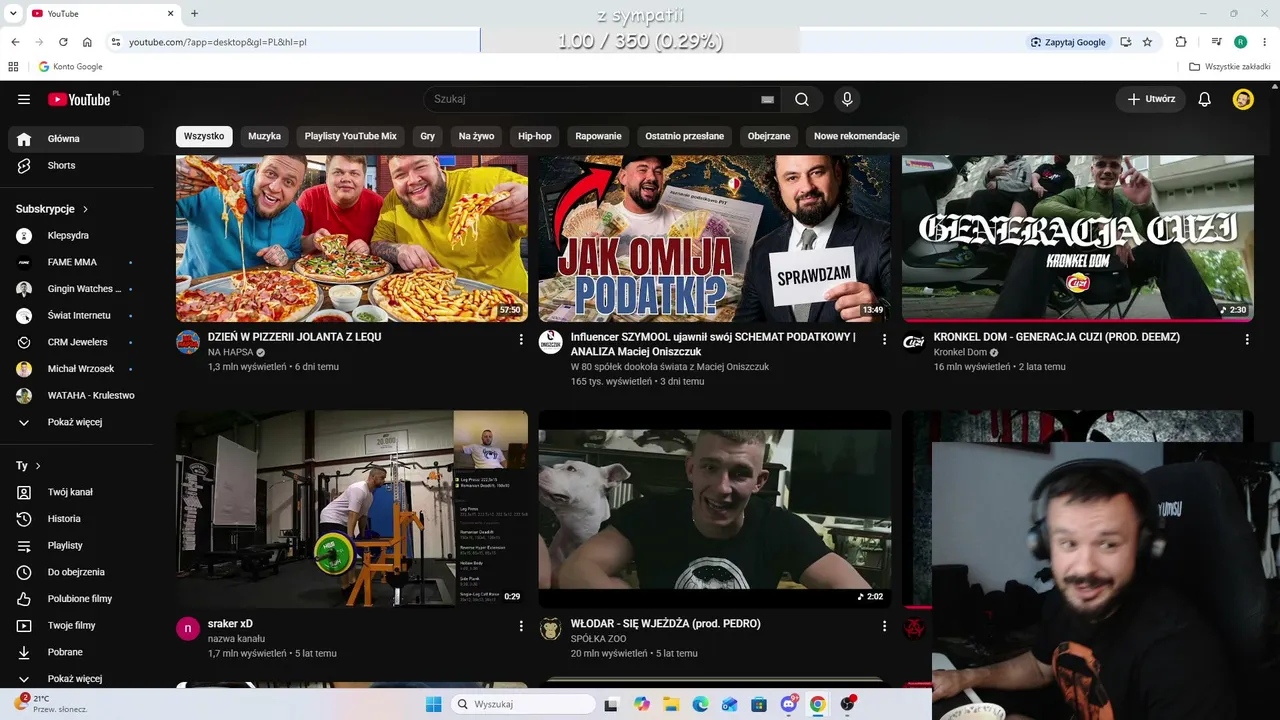The image size is (1280, 720).
Task: Open the Kronkel Dom channel avatar
Action: [x=914, y=342]
